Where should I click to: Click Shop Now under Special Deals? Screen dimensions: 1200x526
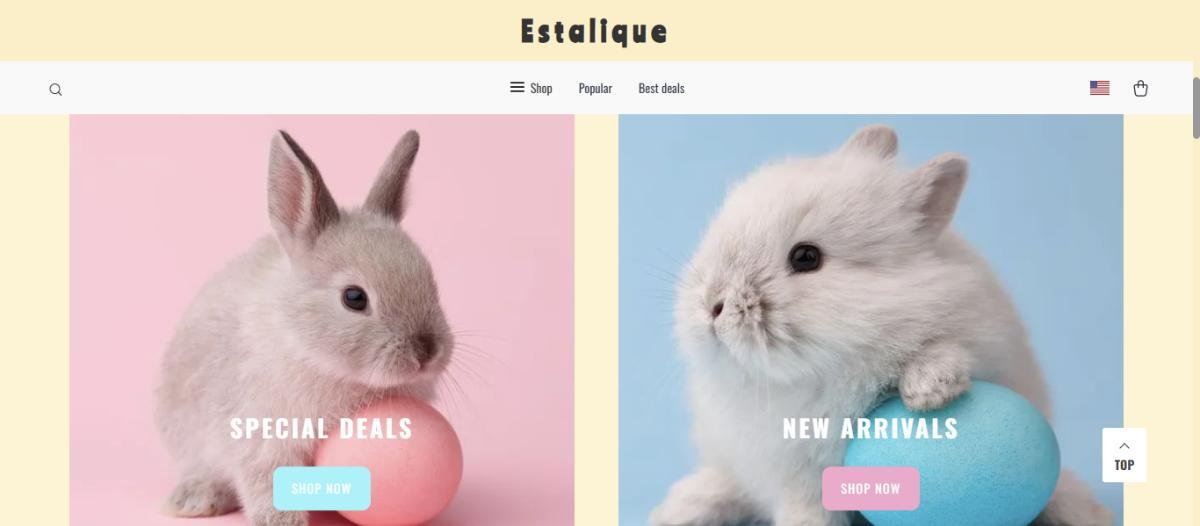click(322, 488)
